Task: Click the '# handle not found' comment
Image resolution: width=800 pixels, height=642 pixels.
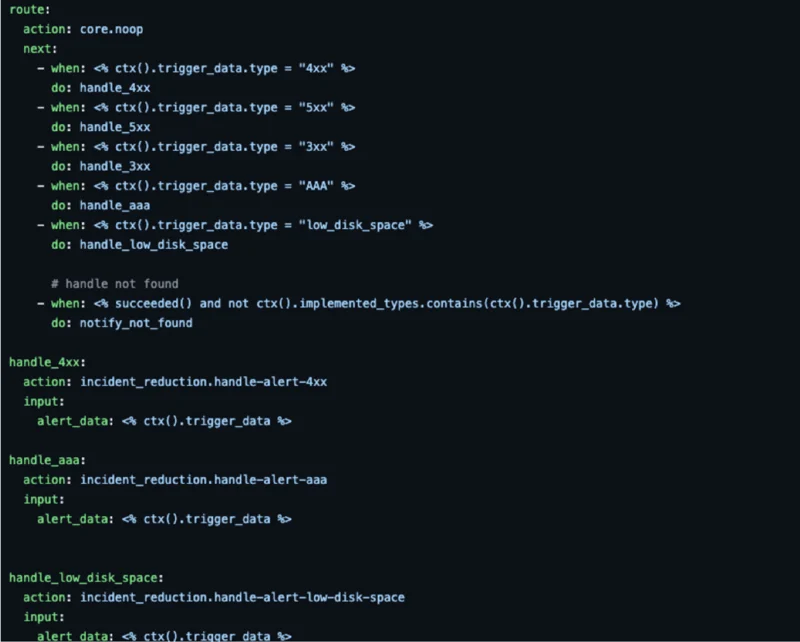Action: point(115,284)
